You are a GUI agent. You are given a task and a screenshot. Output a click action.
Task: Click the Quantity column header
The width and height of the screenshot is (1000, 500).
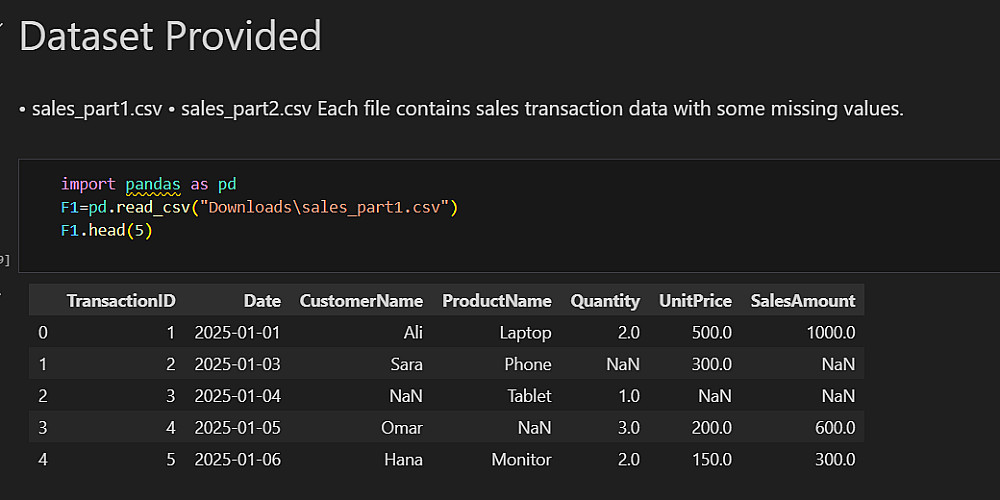pyautogui.click(x=605, y=301)
